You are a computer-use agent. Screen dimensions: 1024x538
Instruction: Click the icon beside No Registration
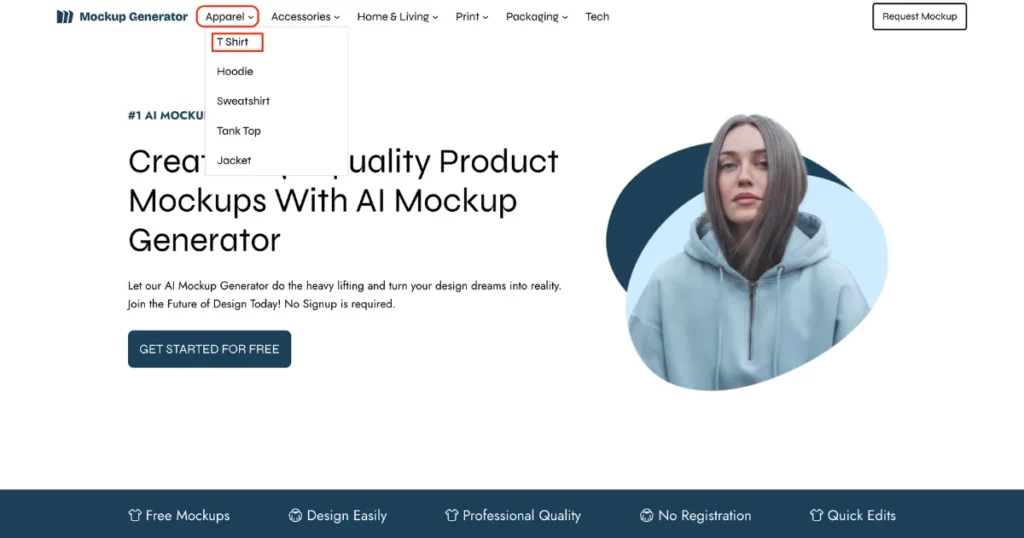tap(647, 515)
